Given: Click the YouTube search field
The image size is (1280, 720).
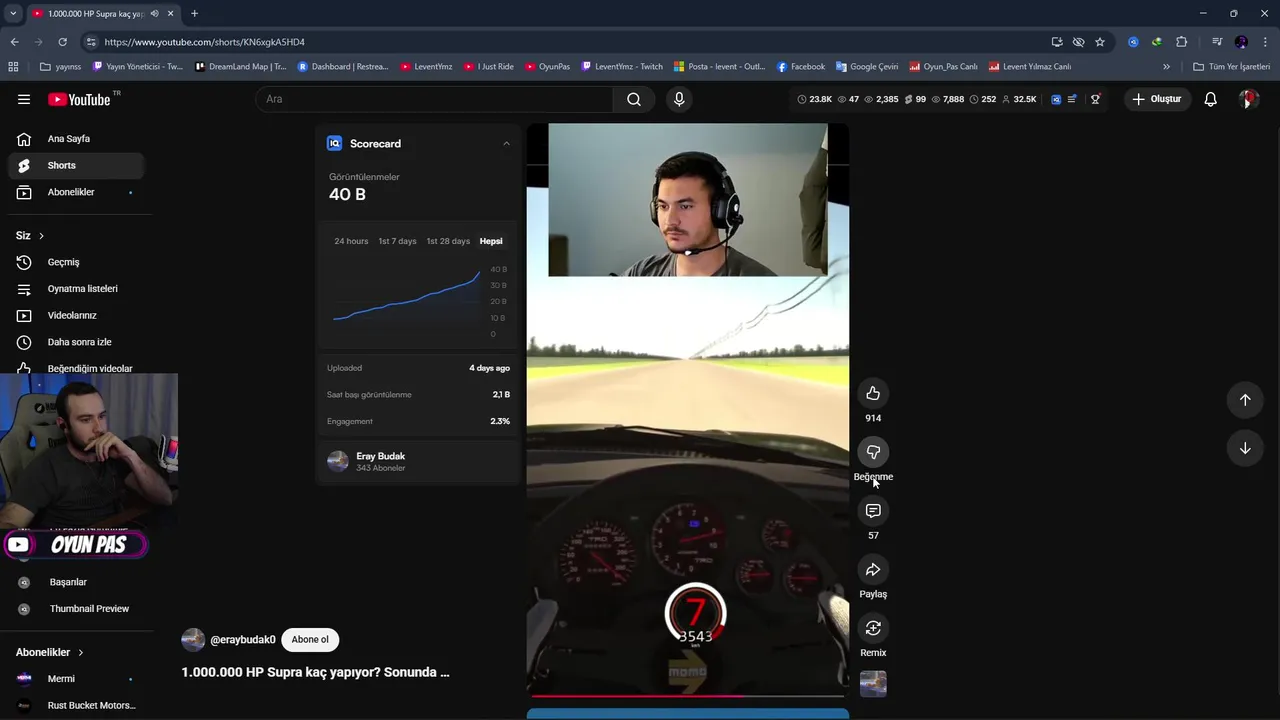Looking at the screenshot, I should coord(435,99).
